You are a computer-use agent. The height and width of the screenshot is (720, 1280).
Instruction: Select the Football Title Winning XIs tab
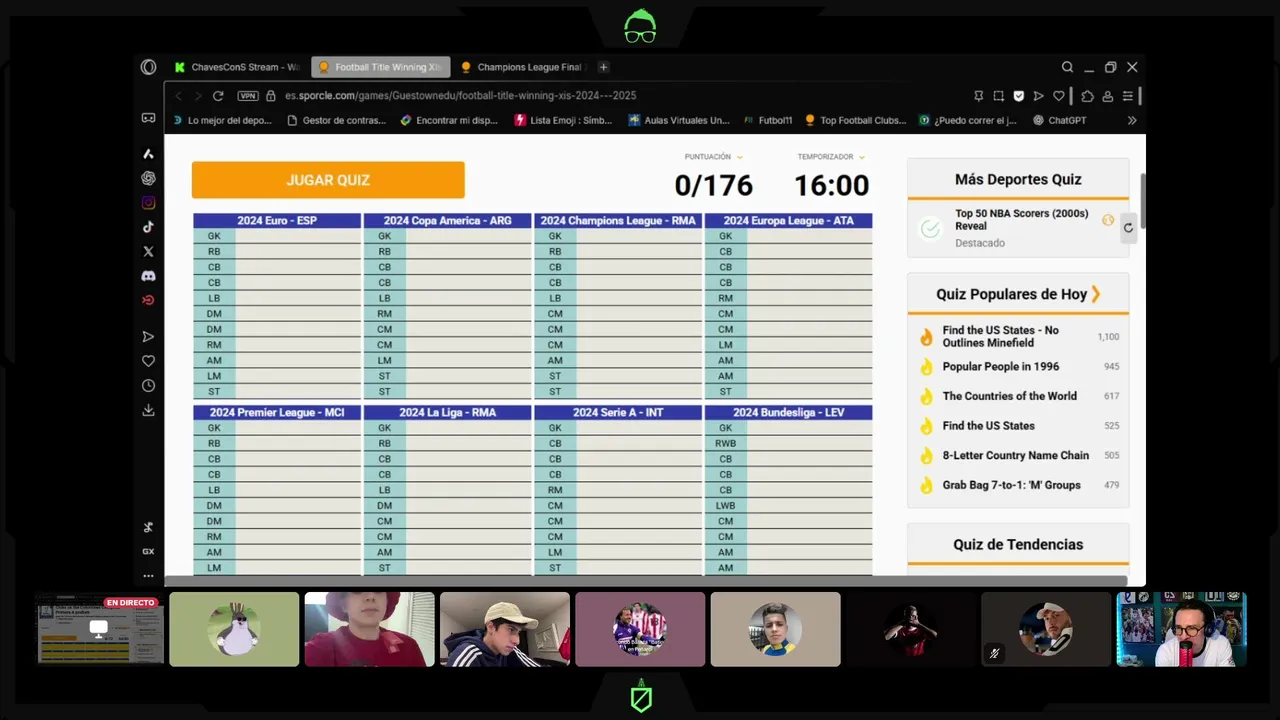point(381,67)
